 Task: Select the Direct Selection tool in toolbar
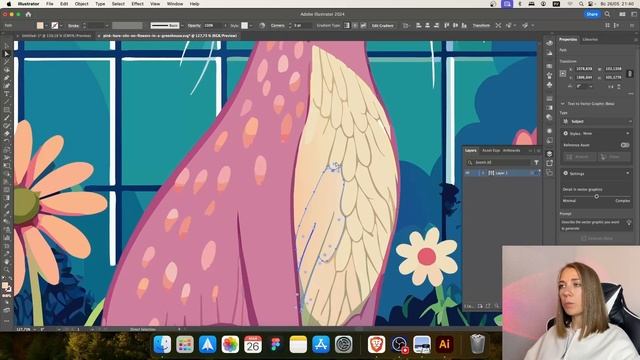[x=7, y=54]
